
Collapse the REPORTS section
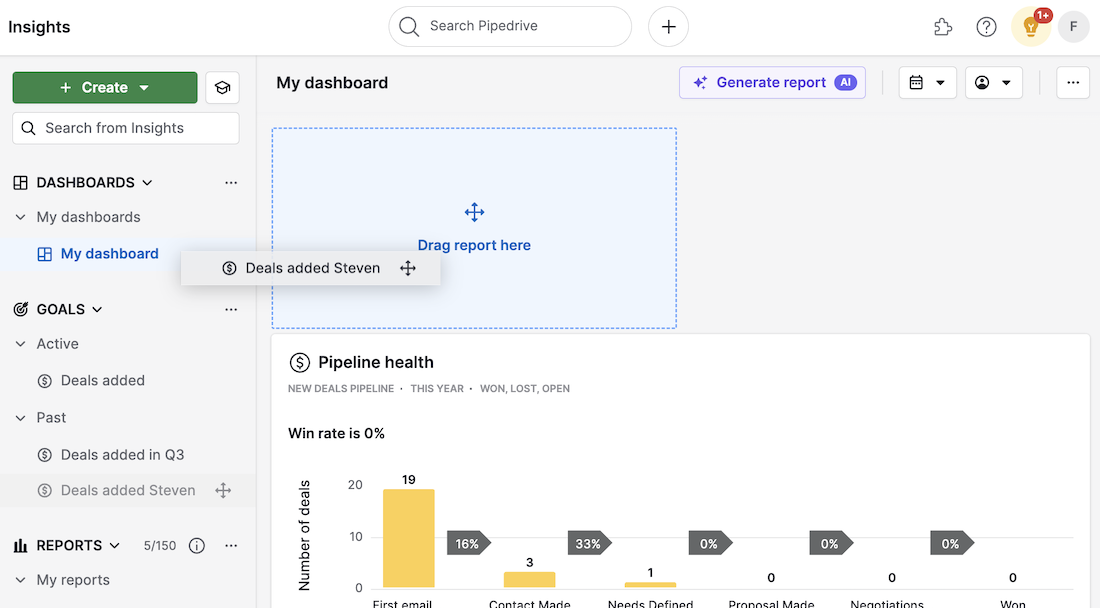[114, 546]
